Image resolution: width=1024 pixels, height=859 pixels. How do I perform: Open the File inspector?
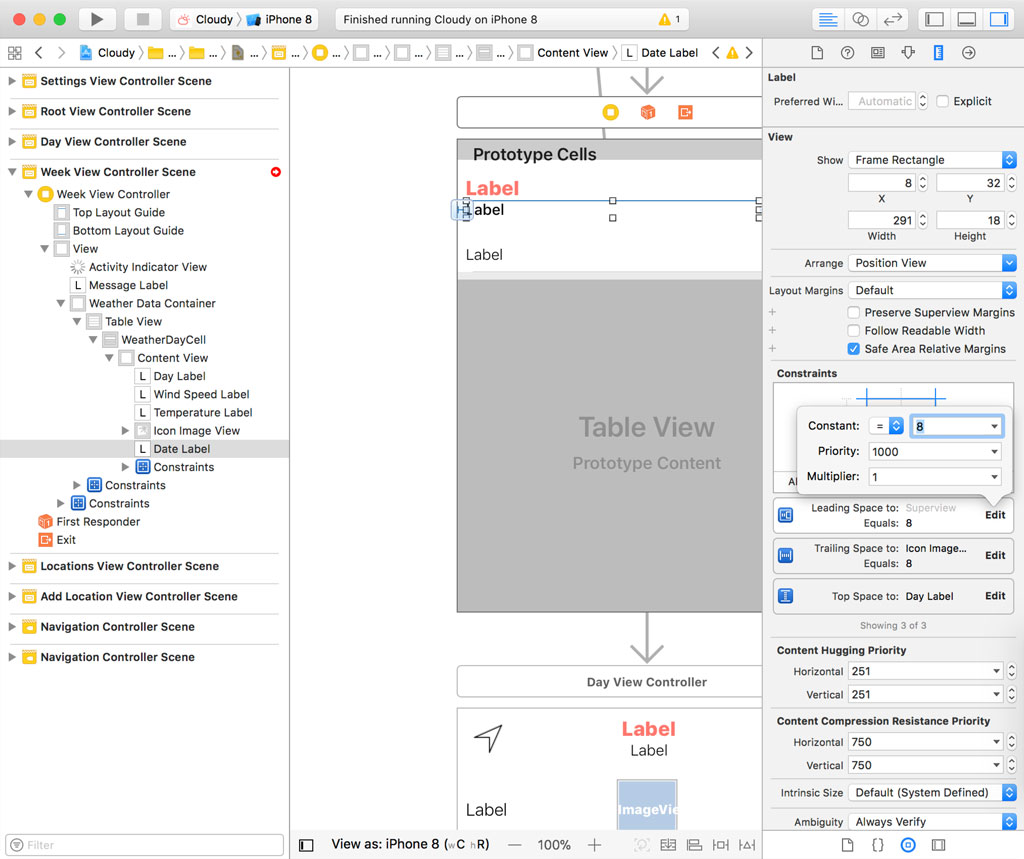[817, 52]
